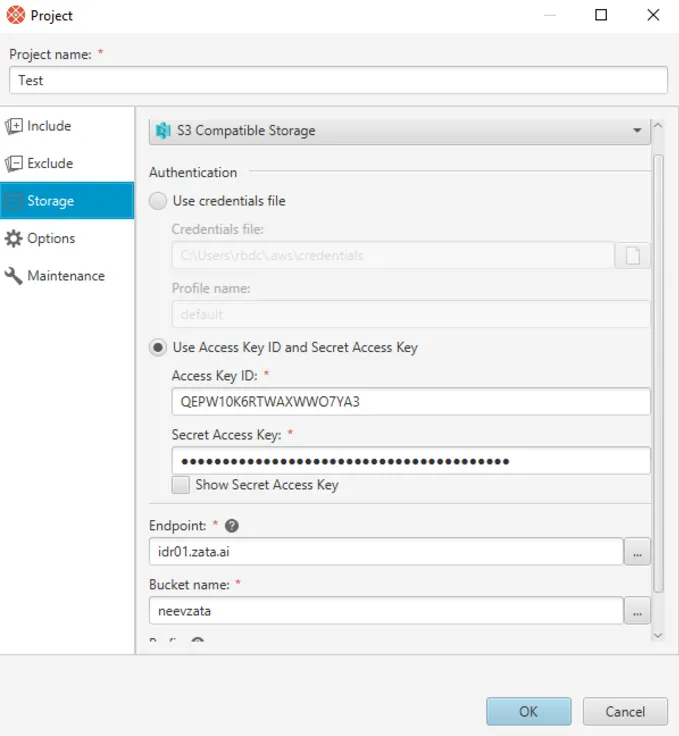Click the scrollbar up arrow
This screenshot has width=679, height=736.
tap(658, 125)
